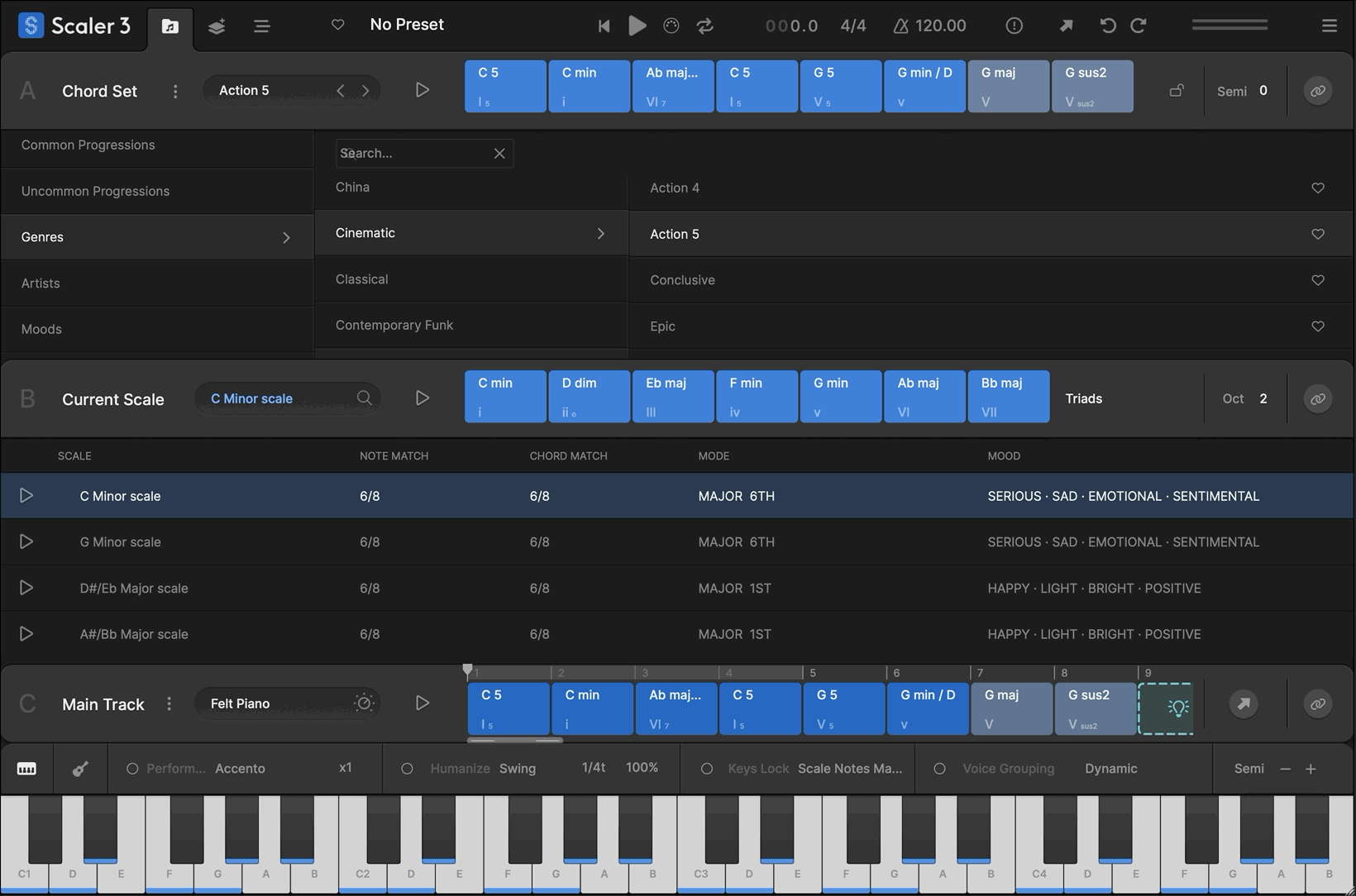Go to previous chord set with left chevron
Image resolution: width=1356 pixels, height=896 pixels.
(341, 90)
